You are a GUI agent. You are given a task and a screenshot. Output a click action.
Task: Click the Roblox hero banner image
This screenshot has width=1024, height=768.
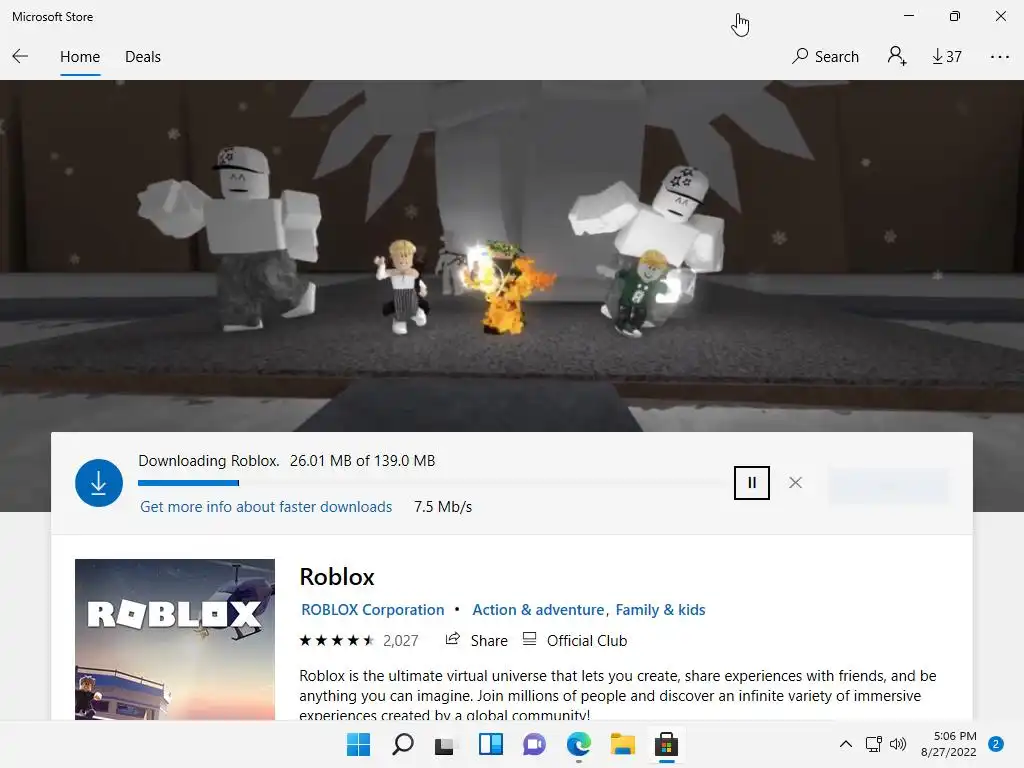tap(512, 255)
